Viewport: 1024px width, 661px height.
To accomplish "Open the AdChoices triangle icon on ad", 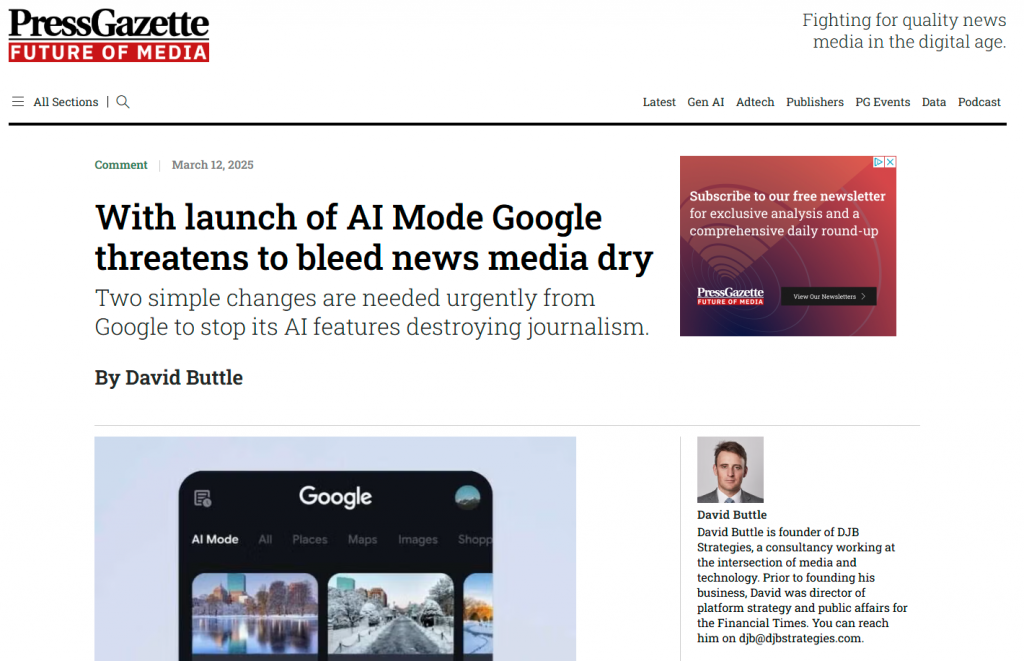I will [879, 162].
